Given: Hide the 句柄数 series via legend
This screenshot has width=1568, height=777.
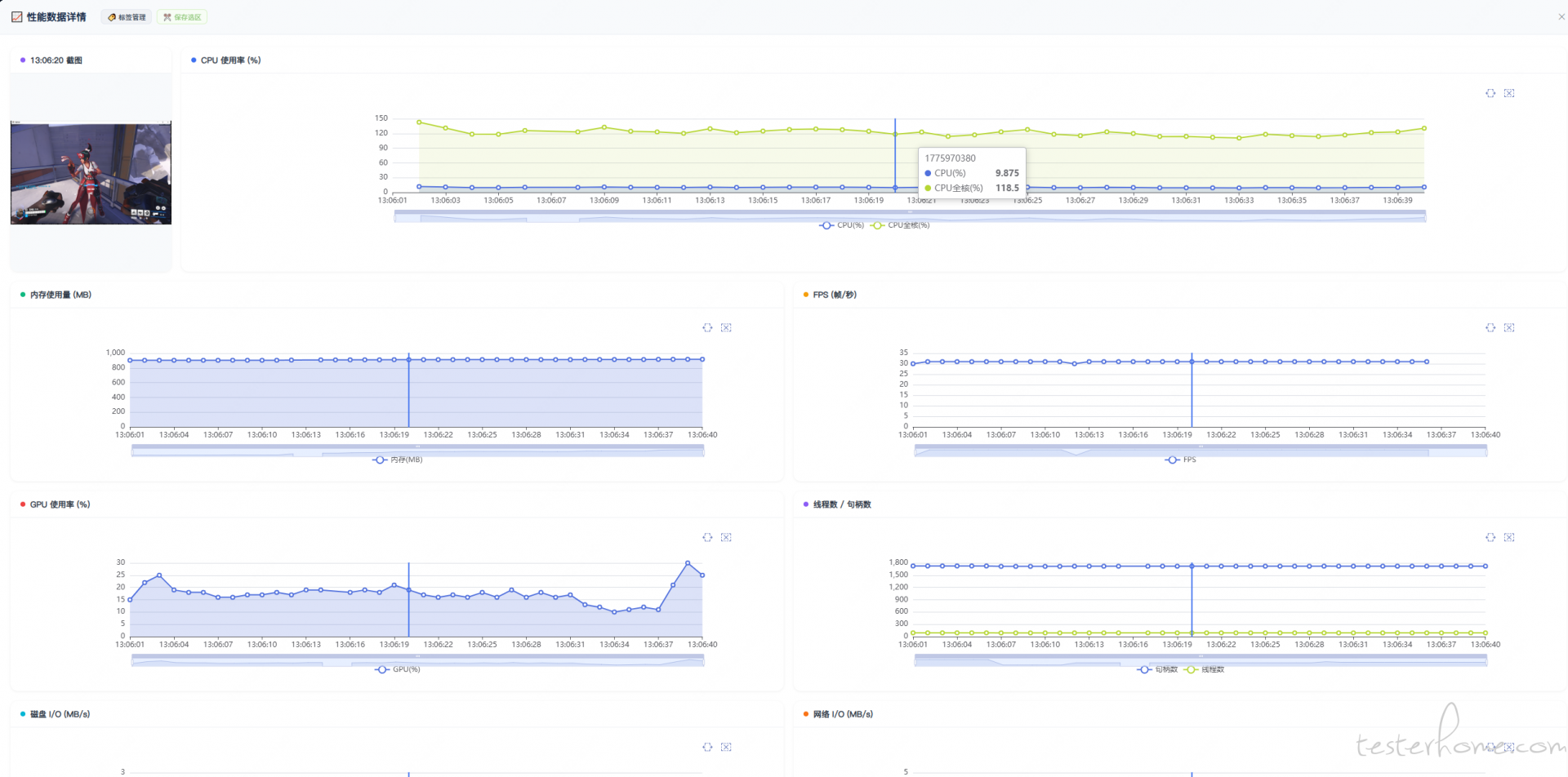Looking at the screenshot, I should point(1158,669).
